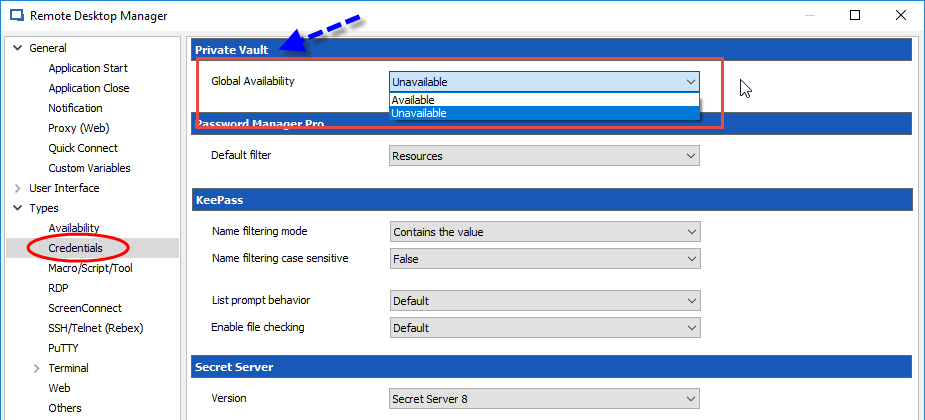Select Macro/Script/Tool tree item
925x420 pixels.
pos(90,268)
